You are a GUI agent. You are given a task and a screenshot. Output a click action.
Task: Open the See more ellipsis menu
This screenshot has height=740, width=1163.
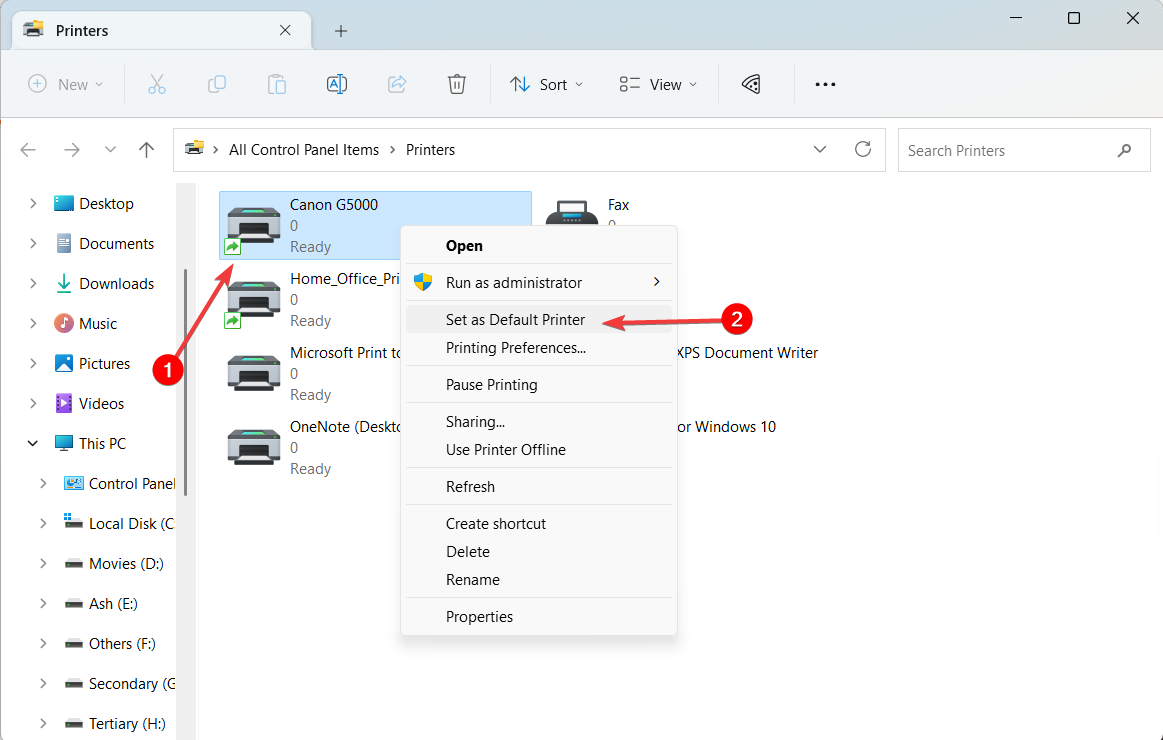(825, 84)
